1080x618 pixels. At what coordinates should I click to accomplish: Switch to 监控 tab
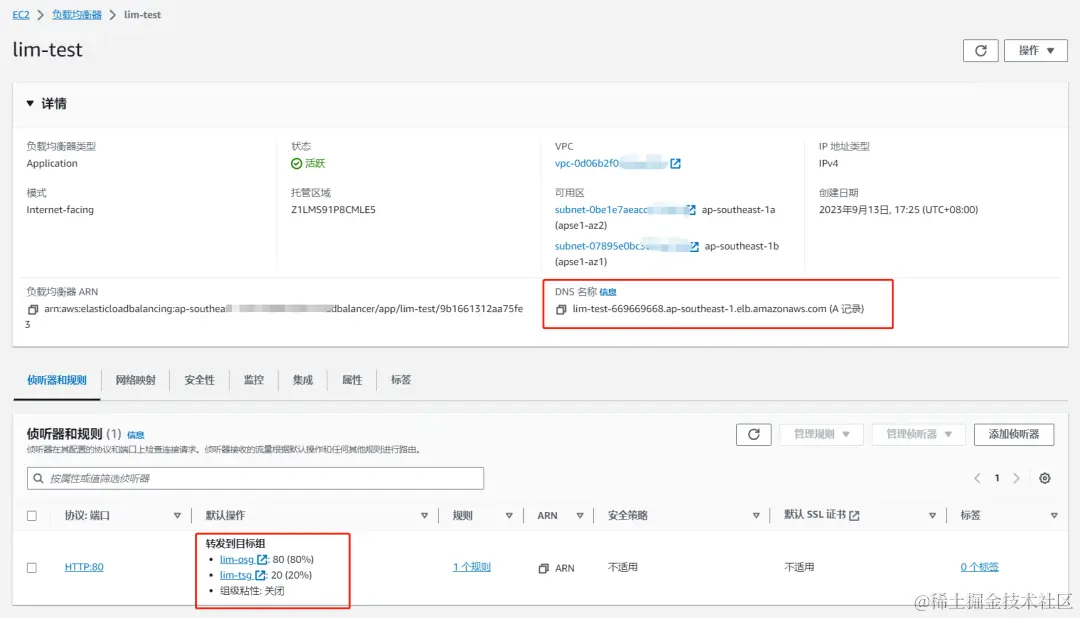point(253,380)
